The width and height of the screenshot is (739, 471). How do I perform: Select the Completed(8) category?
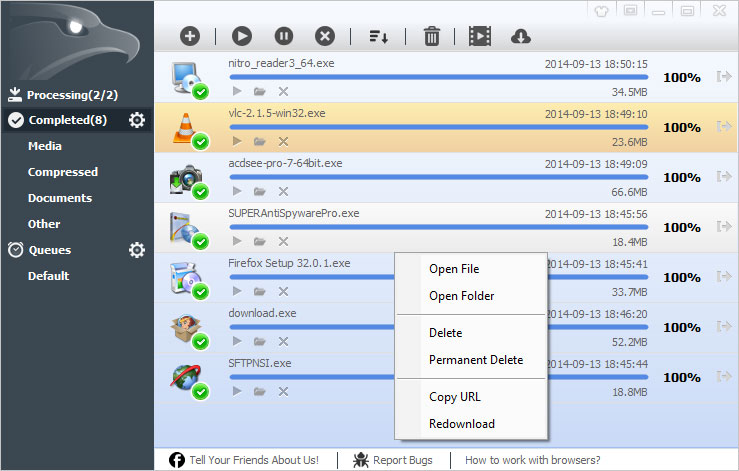click(x=68, y=120)
